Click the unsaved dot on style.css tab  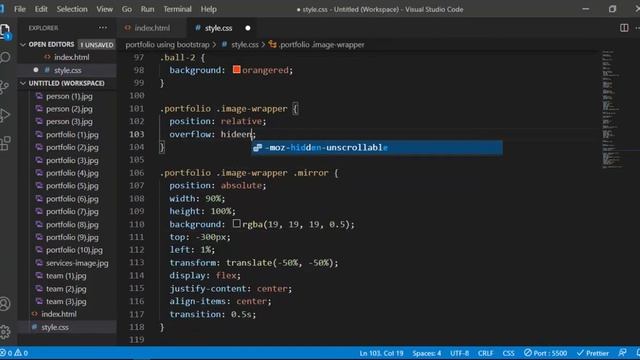tap(248, 28)
